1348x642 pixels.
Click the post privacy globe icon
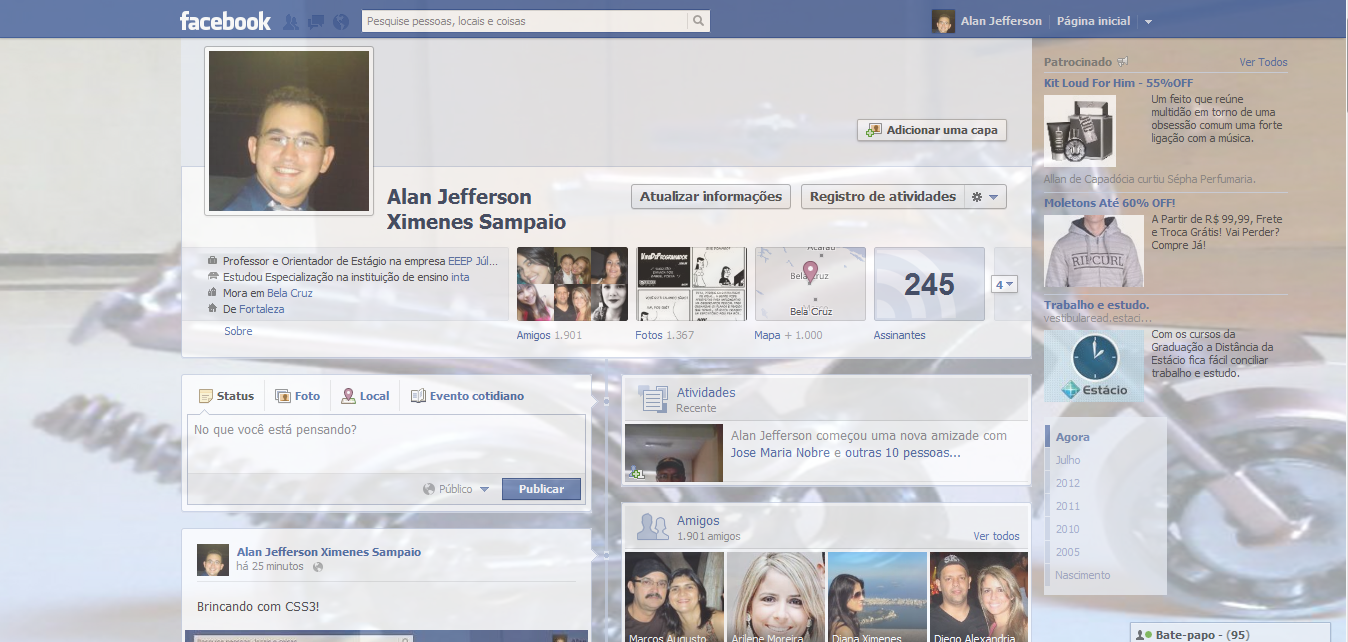[318, 567]
